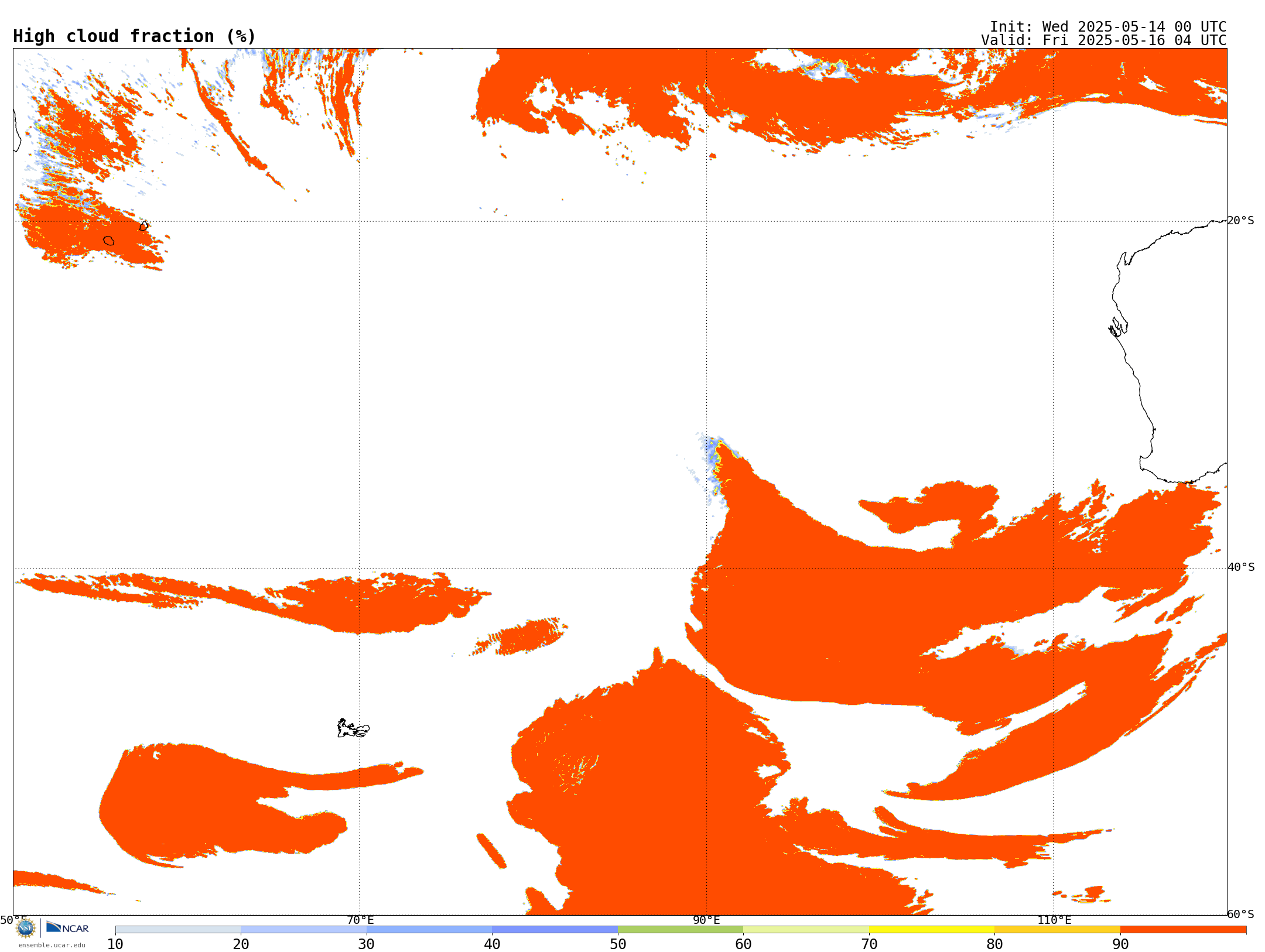Click the 60°S latitude label
The height and width of the screenshot is (952, 1265).
tap(1241, 914)
